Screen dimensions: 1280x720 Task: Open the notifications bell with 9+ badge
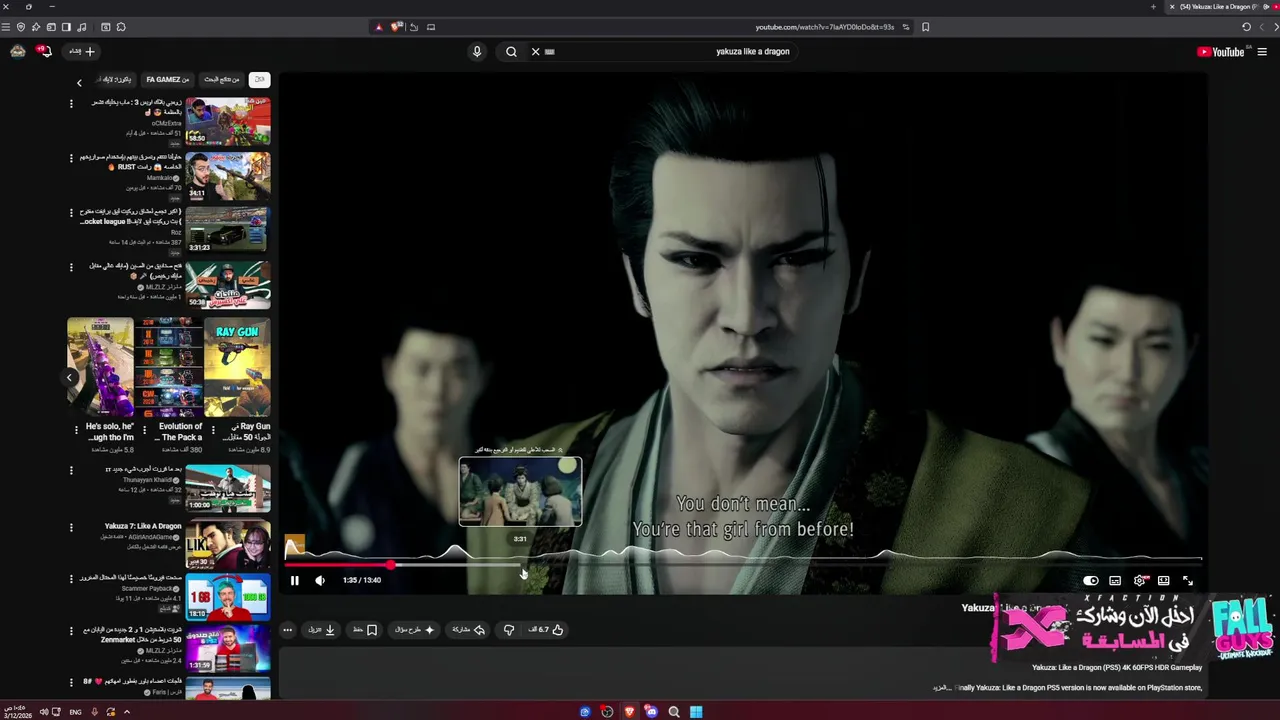(x=44, y=51)
